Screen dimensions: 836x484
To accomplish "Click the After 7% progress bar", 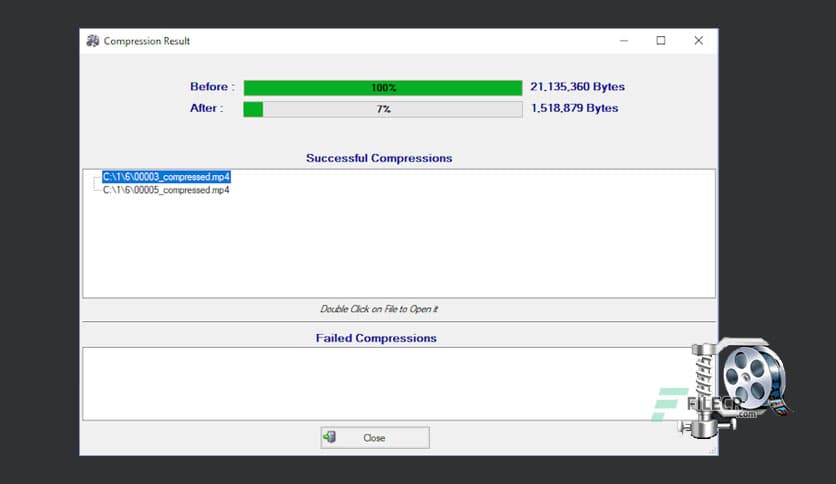I will coord(383,109).
